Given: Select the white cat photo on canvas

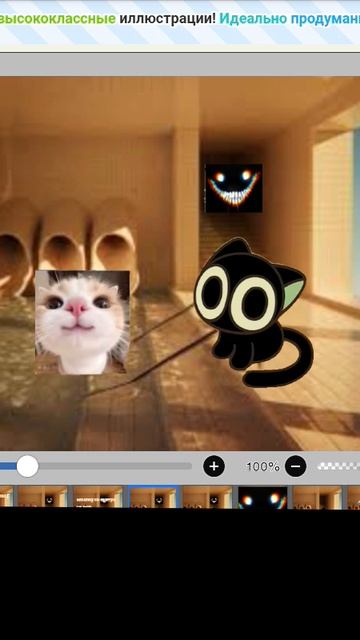Looking at the screenshot, I should (x=82, y=322).
